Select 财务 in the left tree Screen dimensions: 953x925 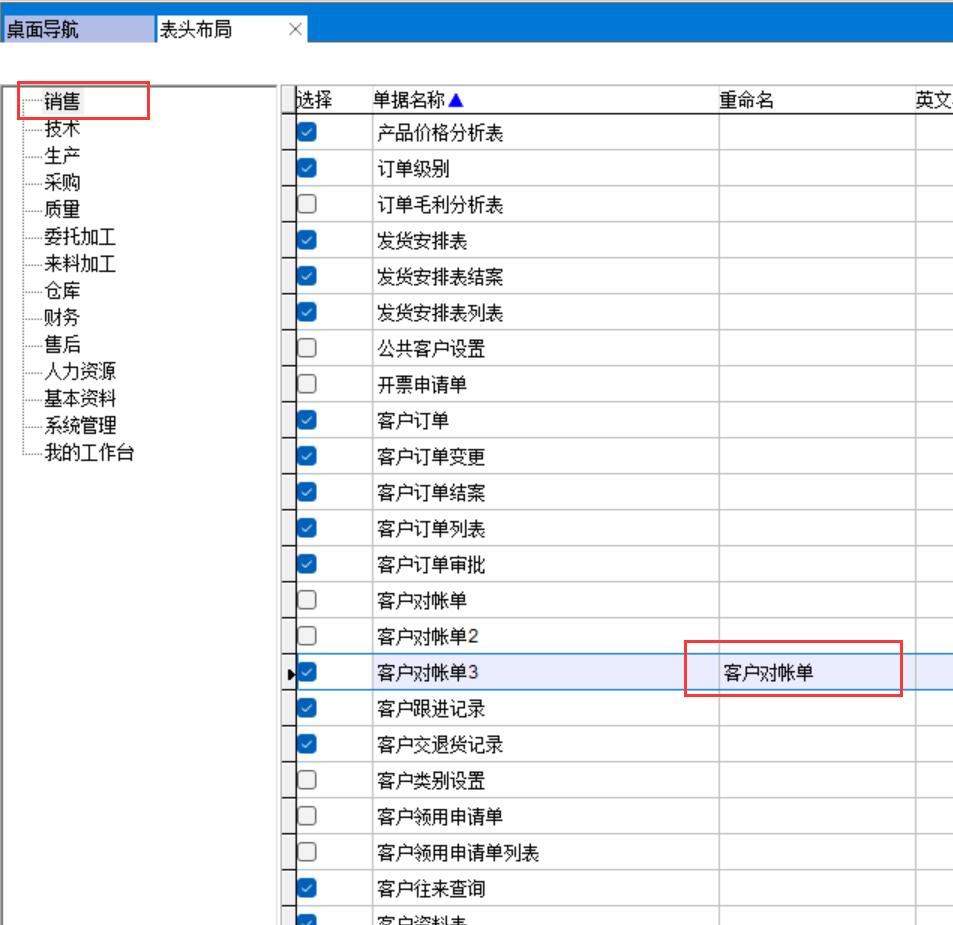(x=62, y=318)
